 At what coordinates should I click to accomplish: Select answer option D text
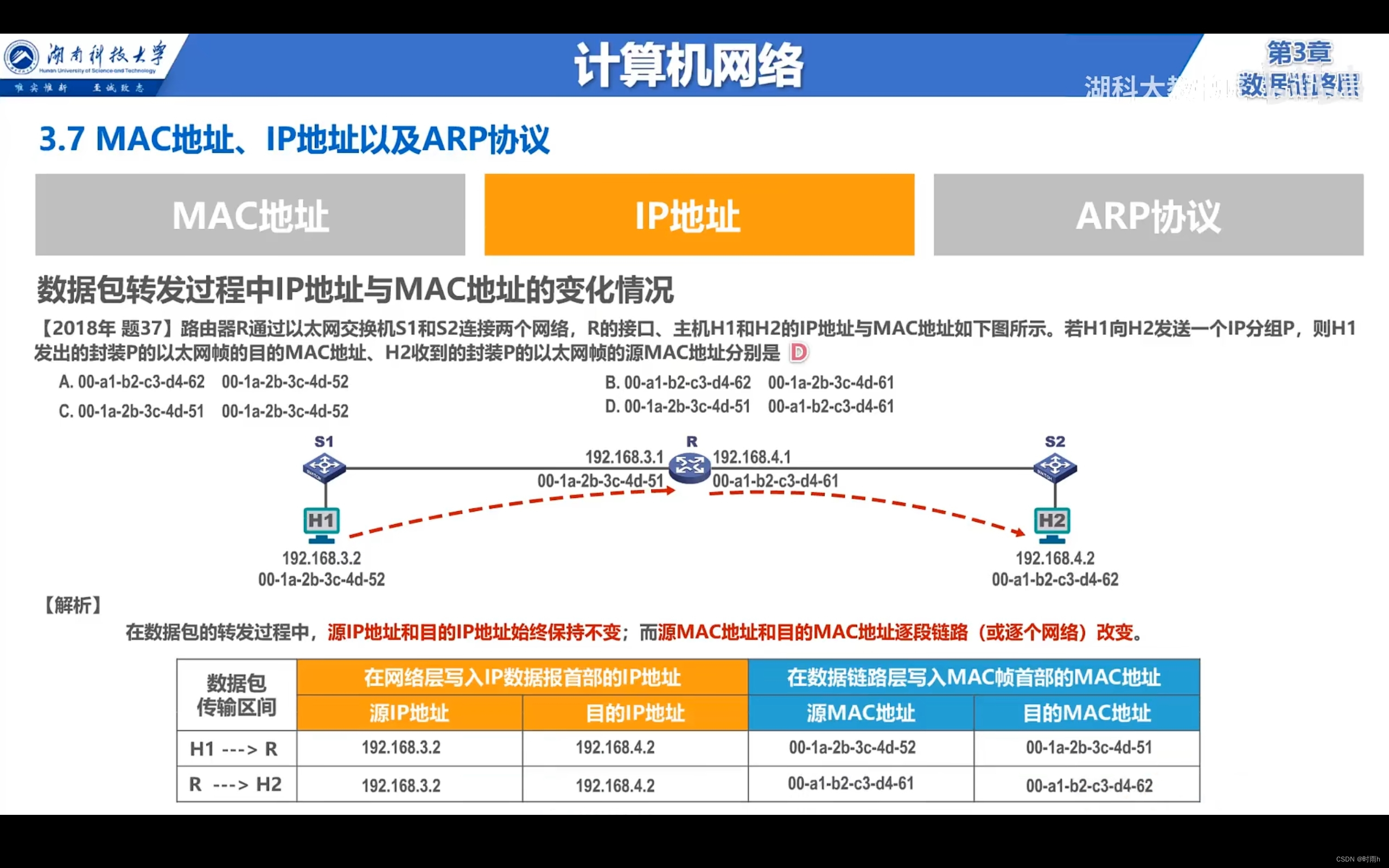pyautogui.click(x=749, y=406)
